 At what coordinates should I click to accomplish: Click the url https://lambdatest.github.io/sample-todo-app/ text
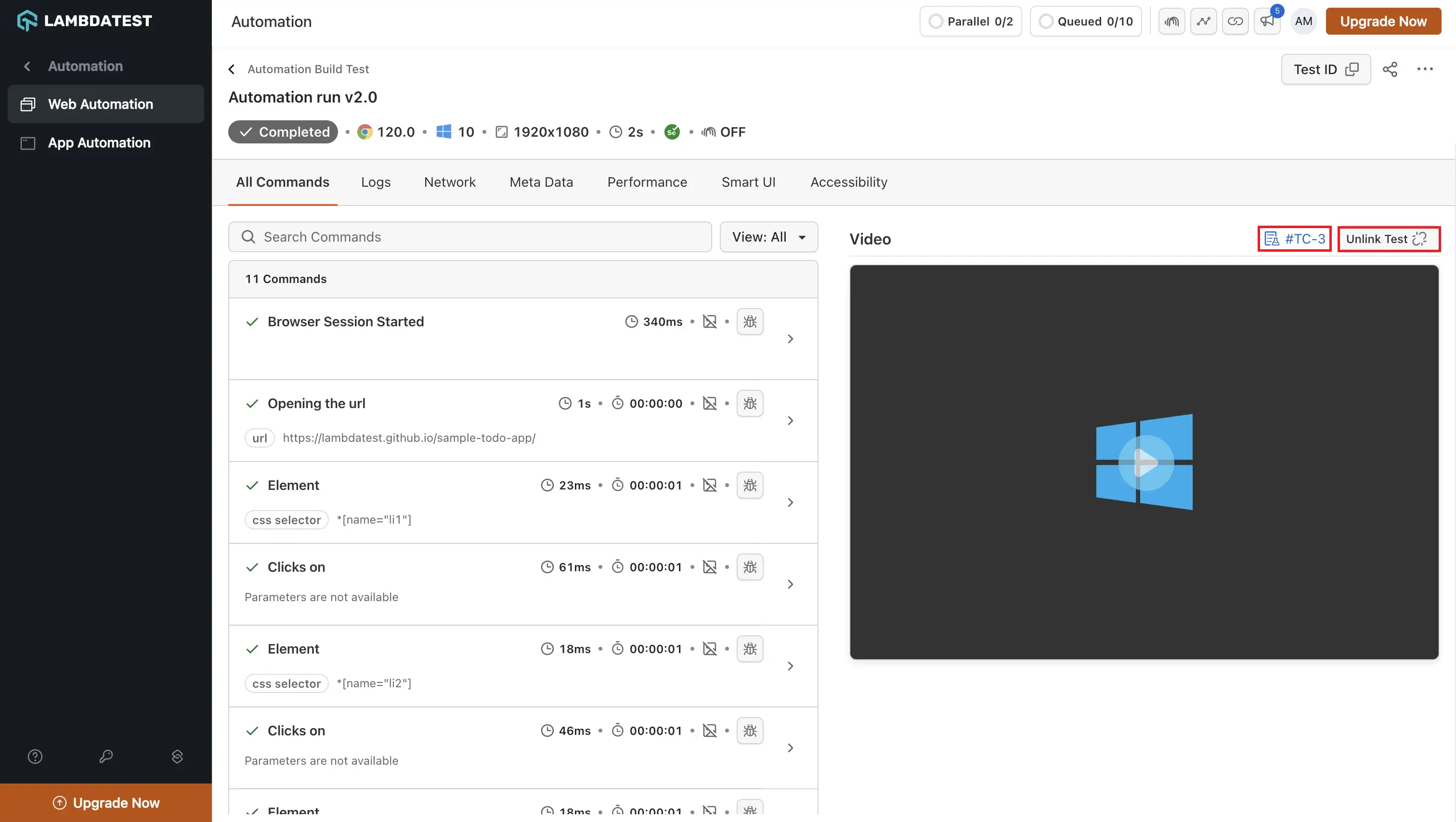pos(409,438)
